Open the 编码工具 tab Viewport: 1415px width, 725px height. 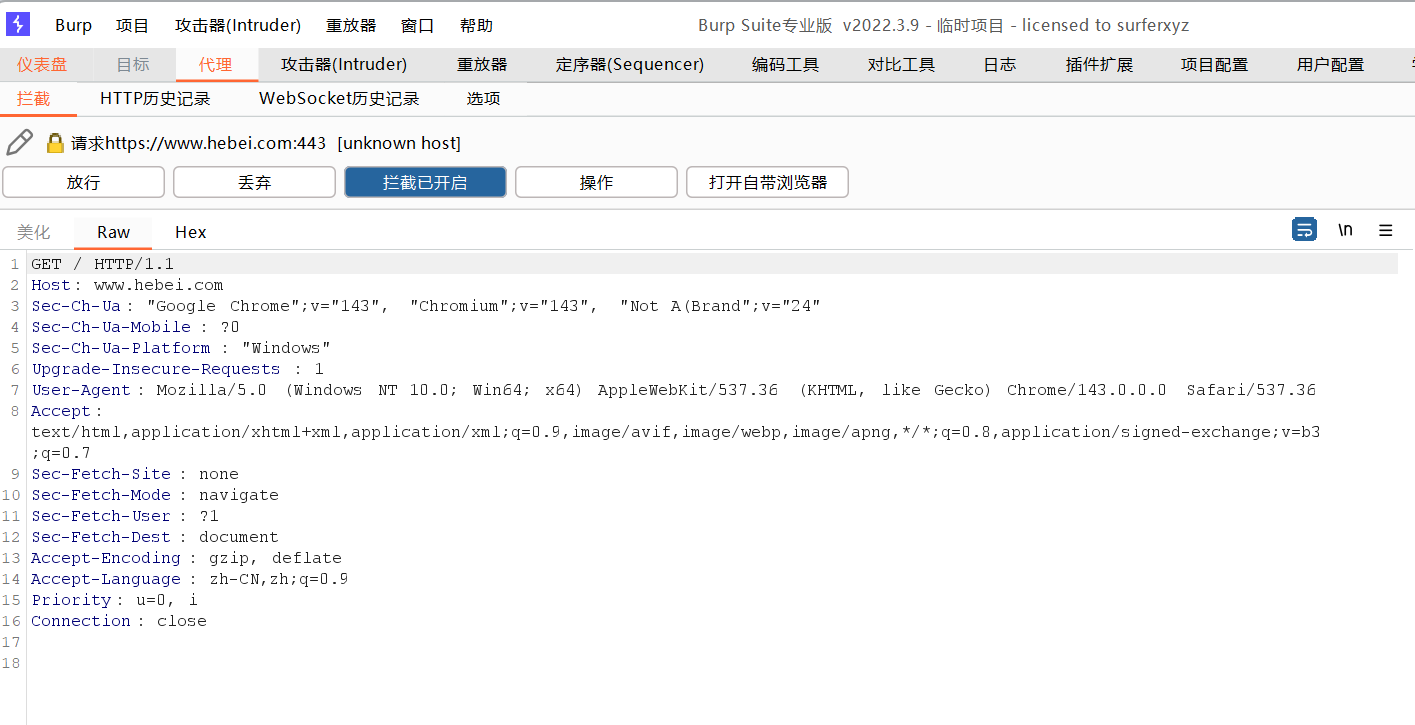coord(785,64)
